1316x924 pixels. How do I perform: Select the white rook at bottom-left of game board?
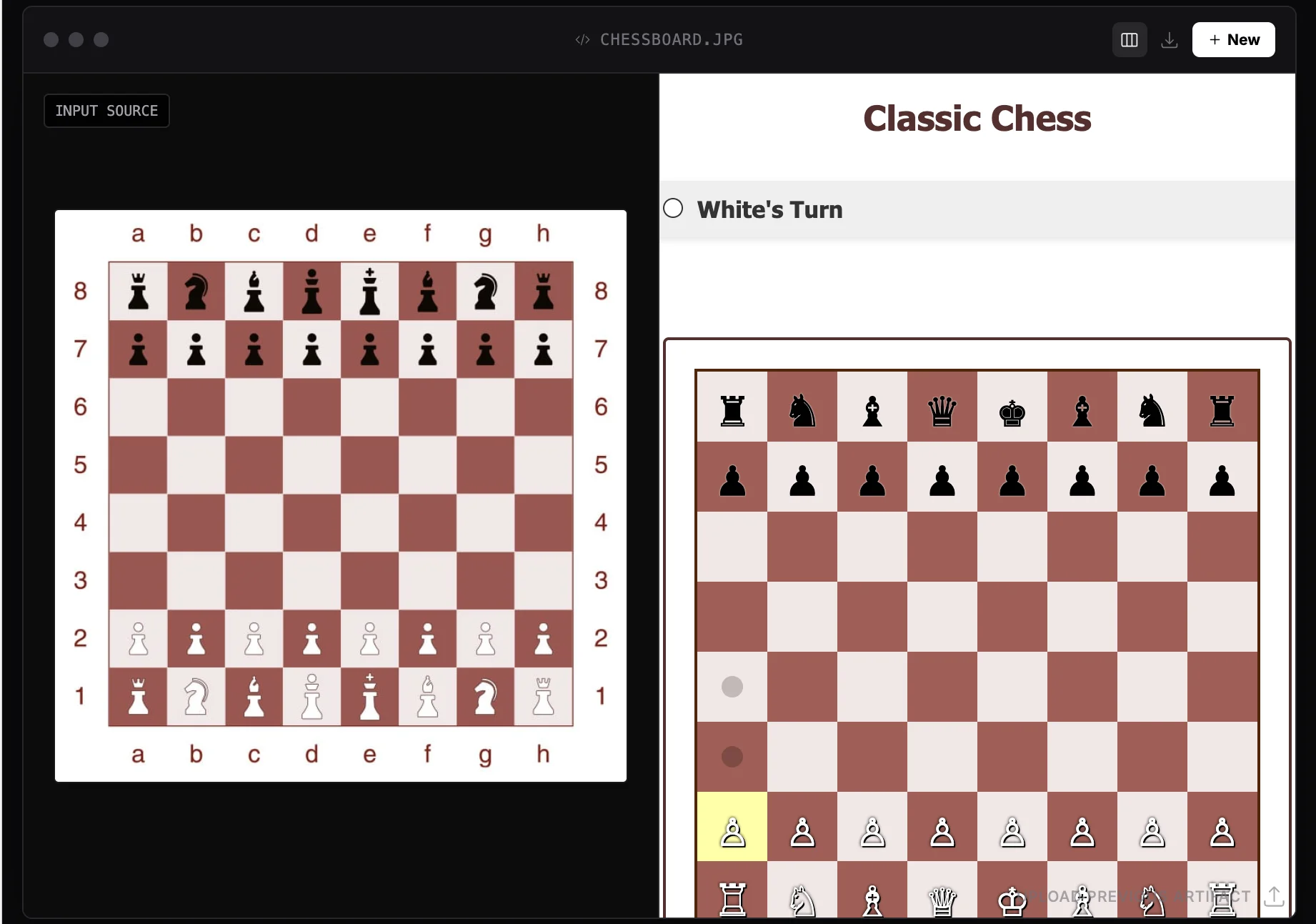click(732, 899)
